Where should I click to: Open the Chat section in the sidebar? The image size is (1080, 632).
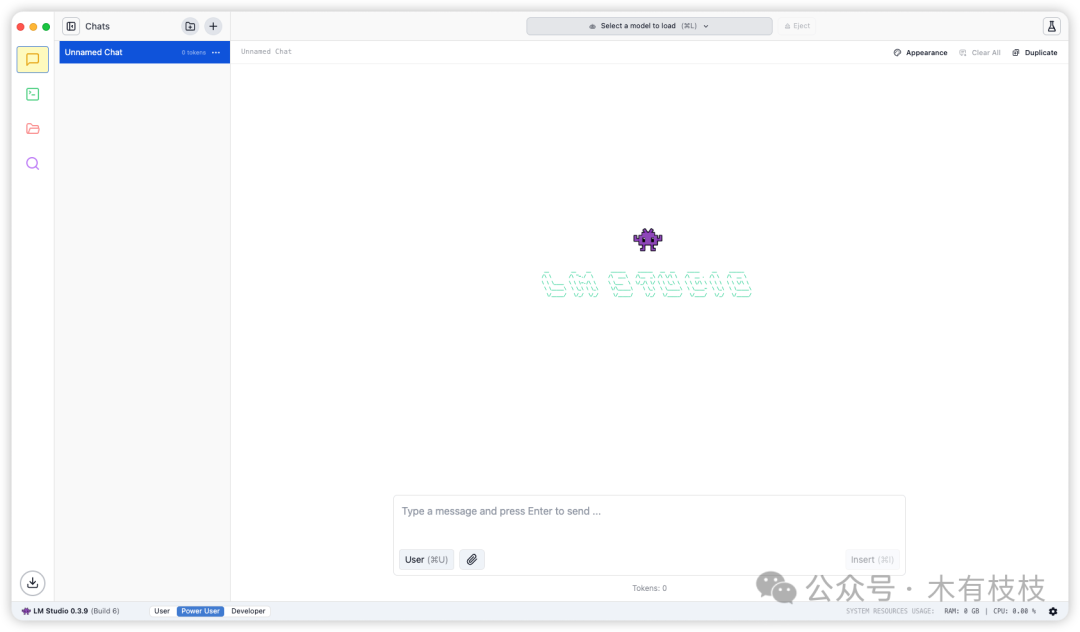point(32,60)
